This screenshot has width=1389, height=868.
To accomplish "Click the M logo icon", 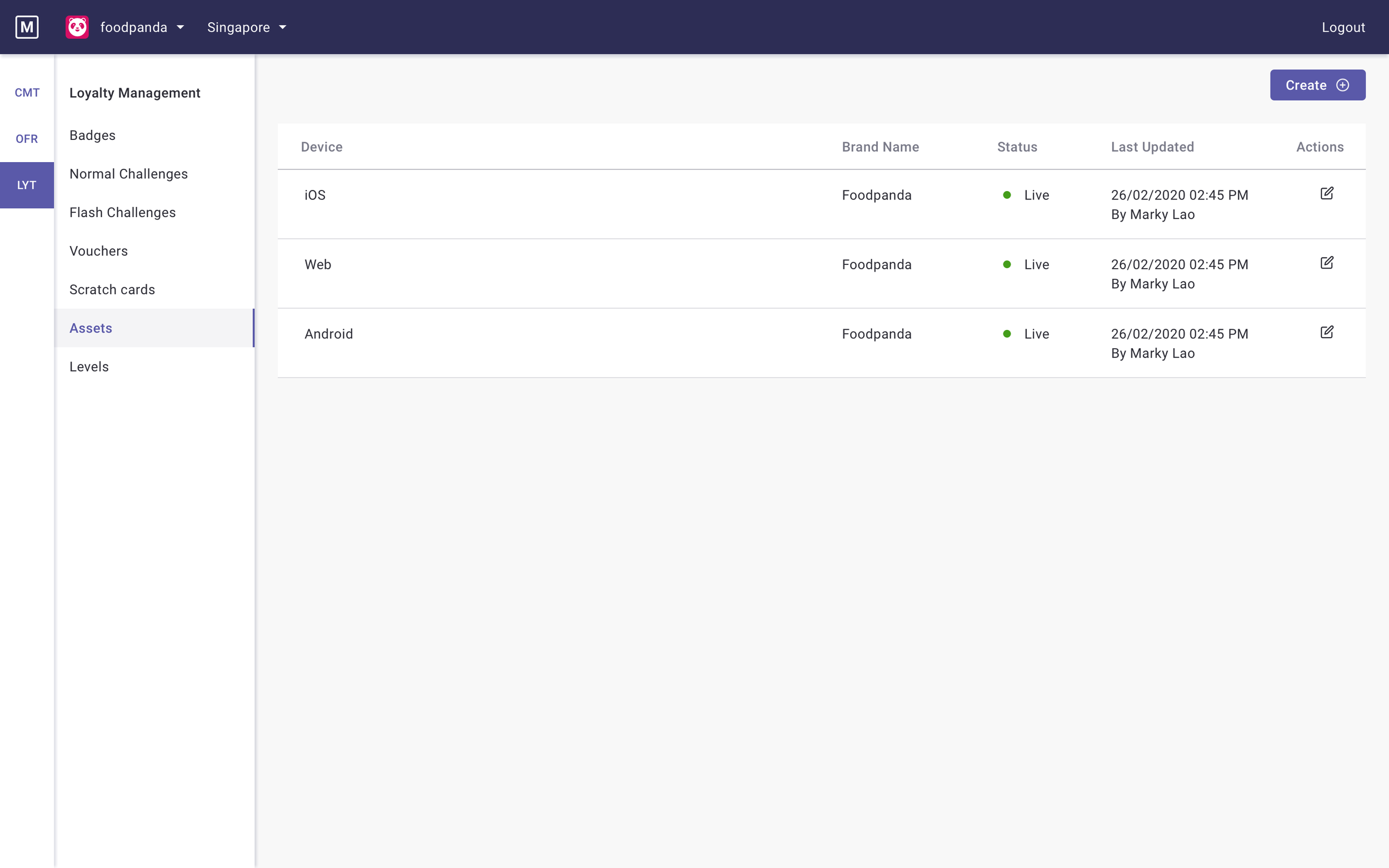I will click(x=27, y=27).
